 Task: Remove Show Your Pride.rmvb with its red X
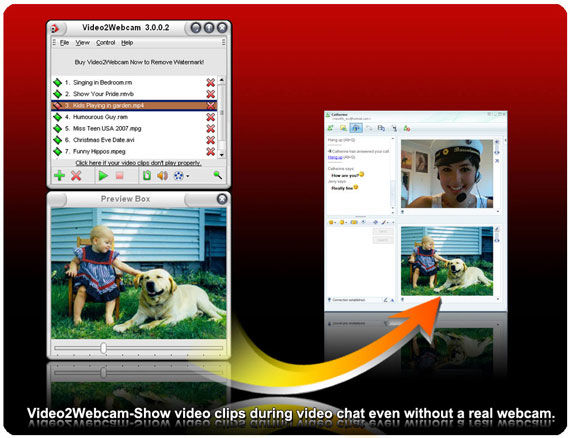point(210,94)
